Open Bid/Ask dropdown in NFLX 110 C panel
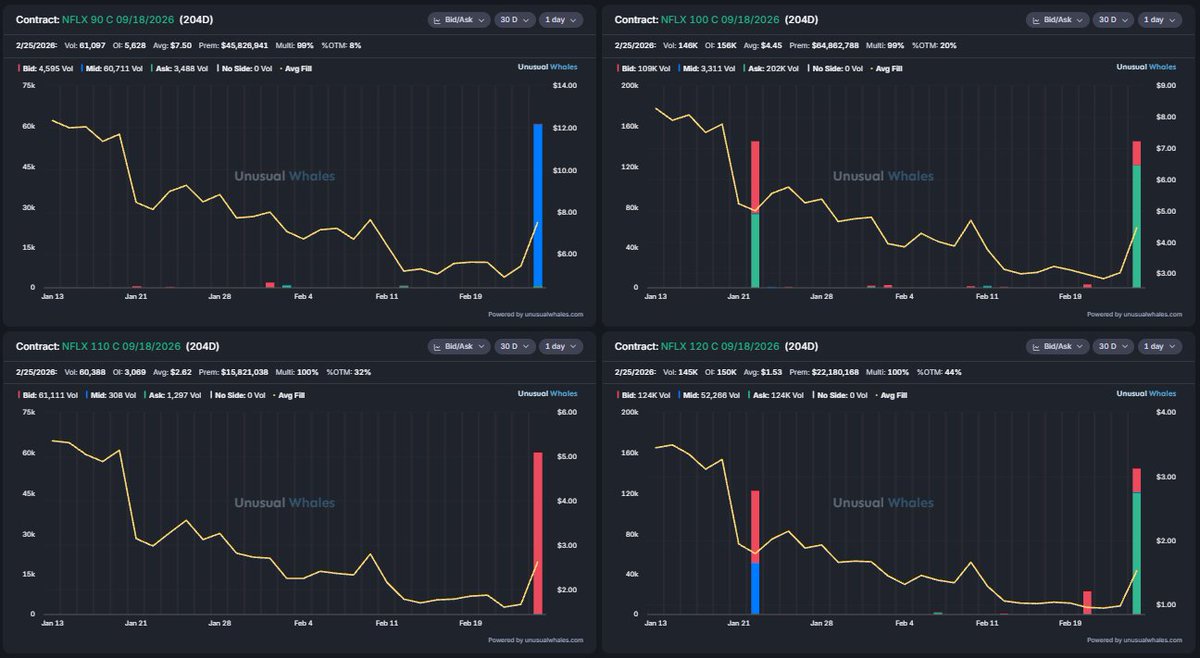This screenshot has height=658, width=1200. click(460, 346)
